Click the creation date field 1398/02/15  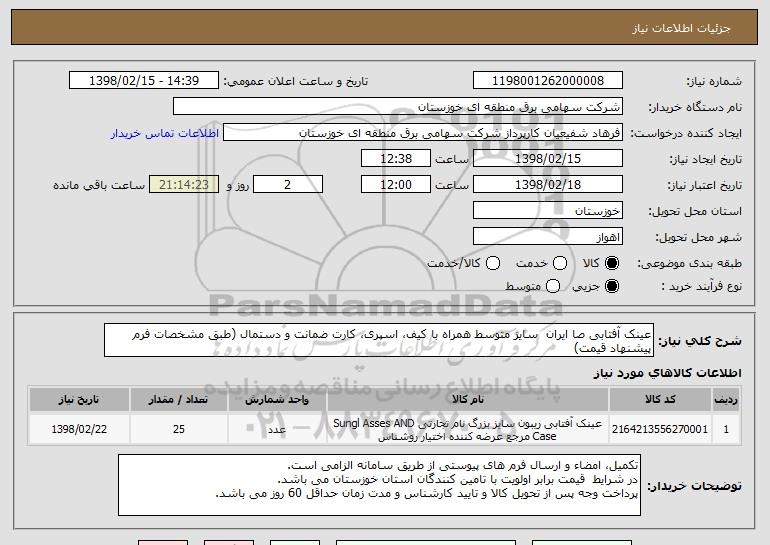(548, 159)
